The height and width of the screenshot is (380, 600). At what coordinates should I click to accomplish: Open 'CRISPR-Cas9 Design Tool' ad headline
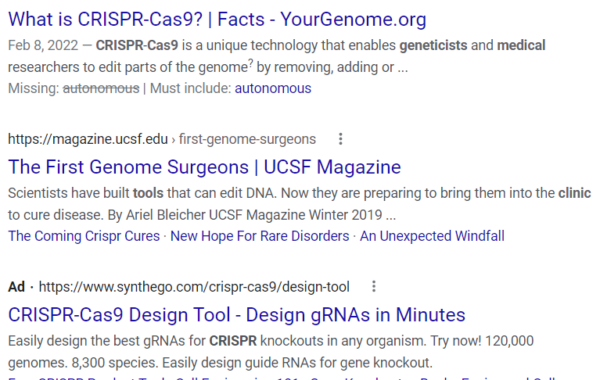coord(236,315)
